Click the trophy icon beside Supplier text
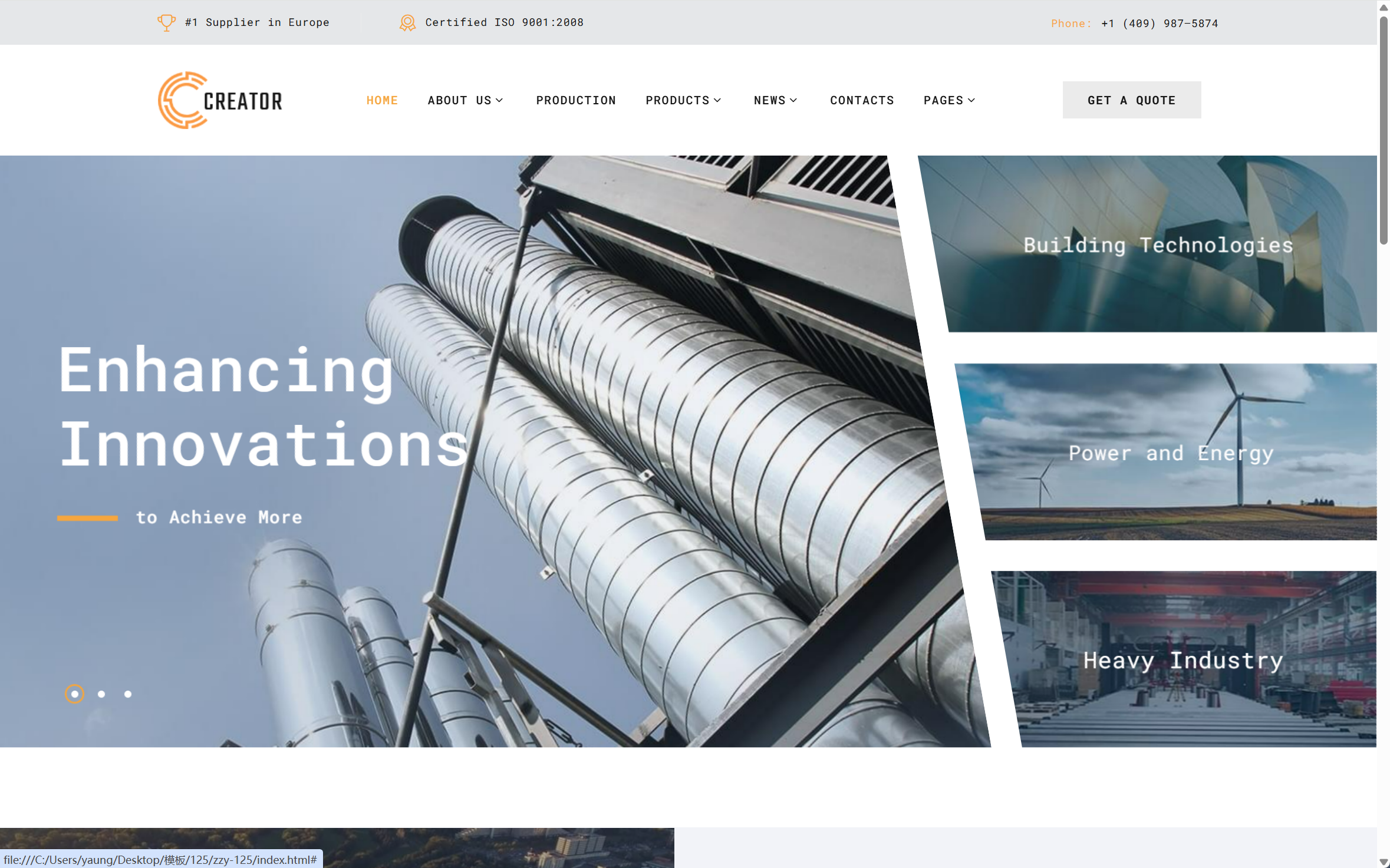The width and height of the screenshot is (1390, 868). point(166,22)
